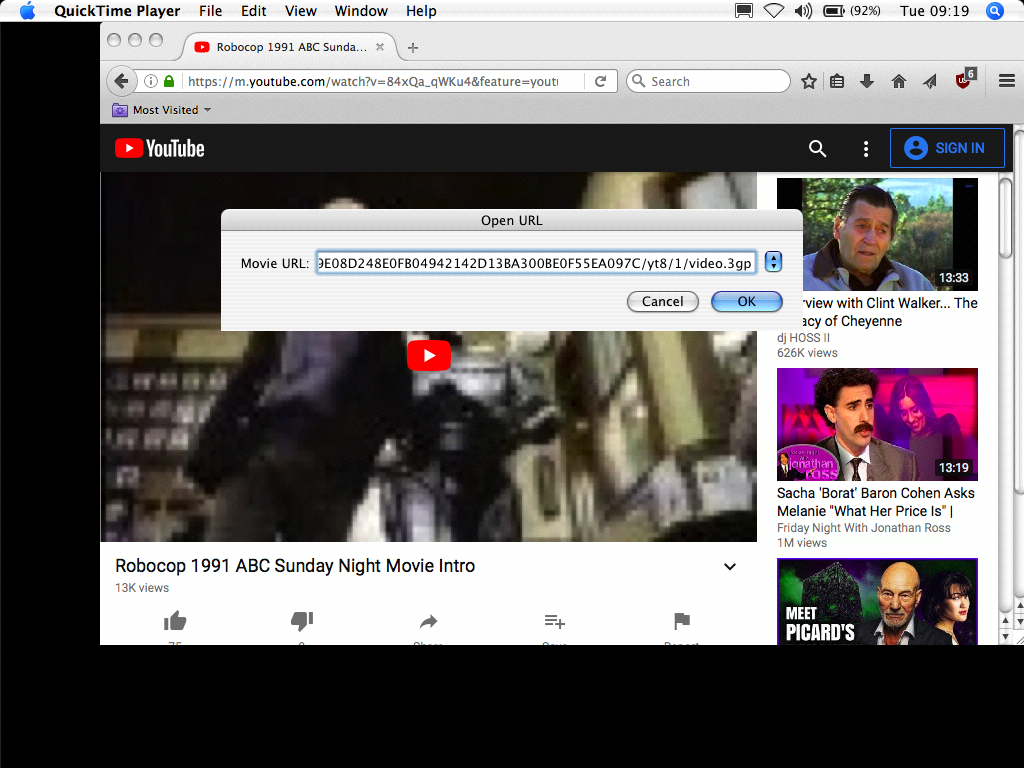Open the Wi-Fi status menu

(774, 11)
